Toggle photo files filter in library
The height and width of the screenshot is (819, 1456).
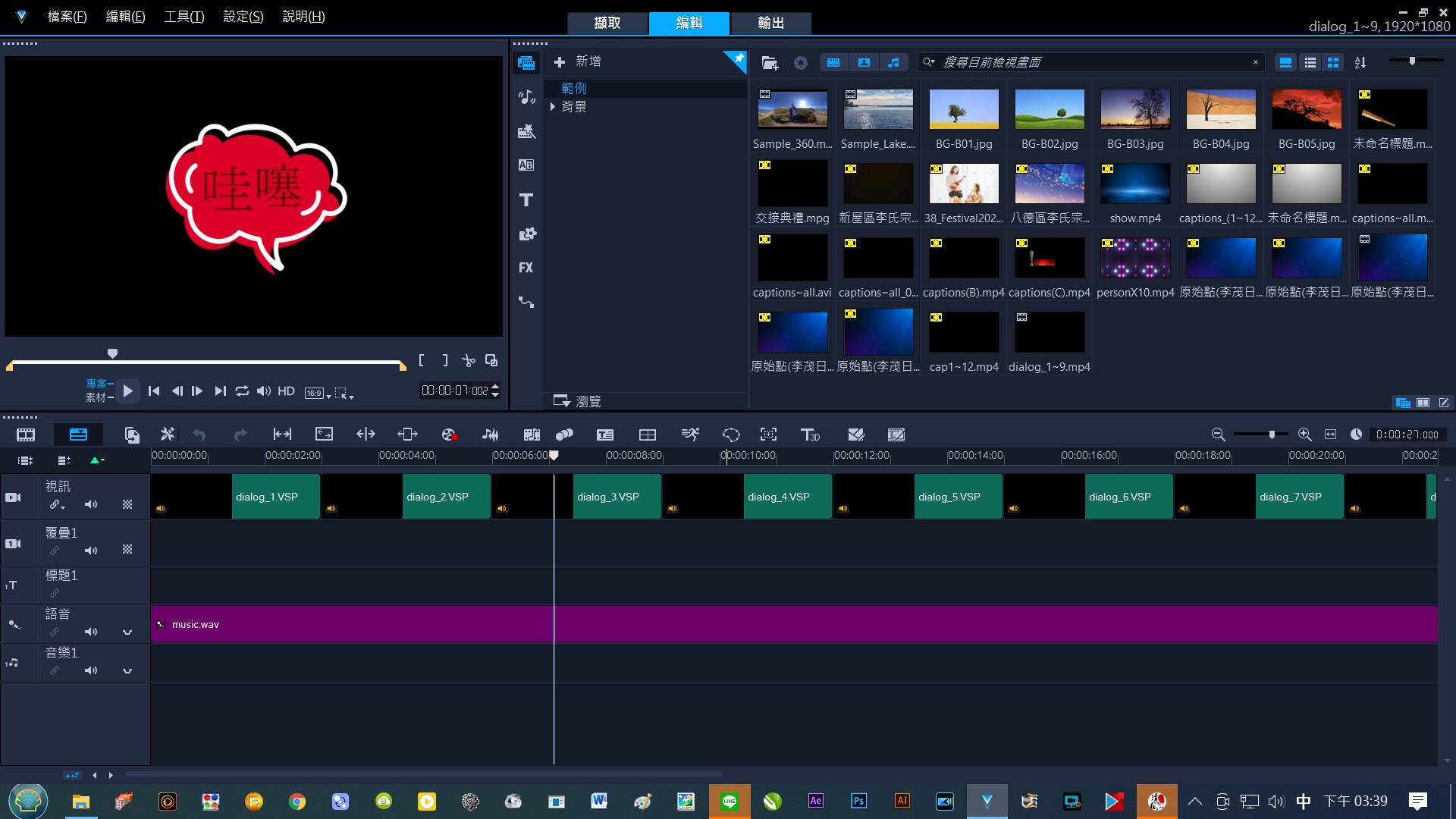[864, 63]
